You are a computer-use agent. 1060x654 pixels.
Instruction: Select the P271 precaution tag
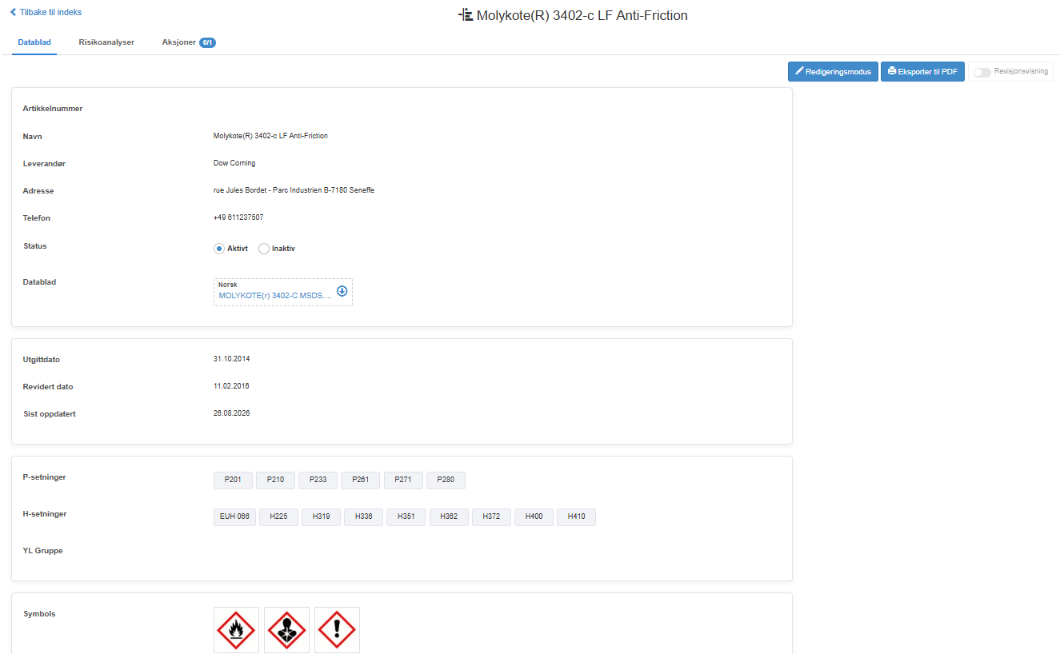click(x=404, y=480)
